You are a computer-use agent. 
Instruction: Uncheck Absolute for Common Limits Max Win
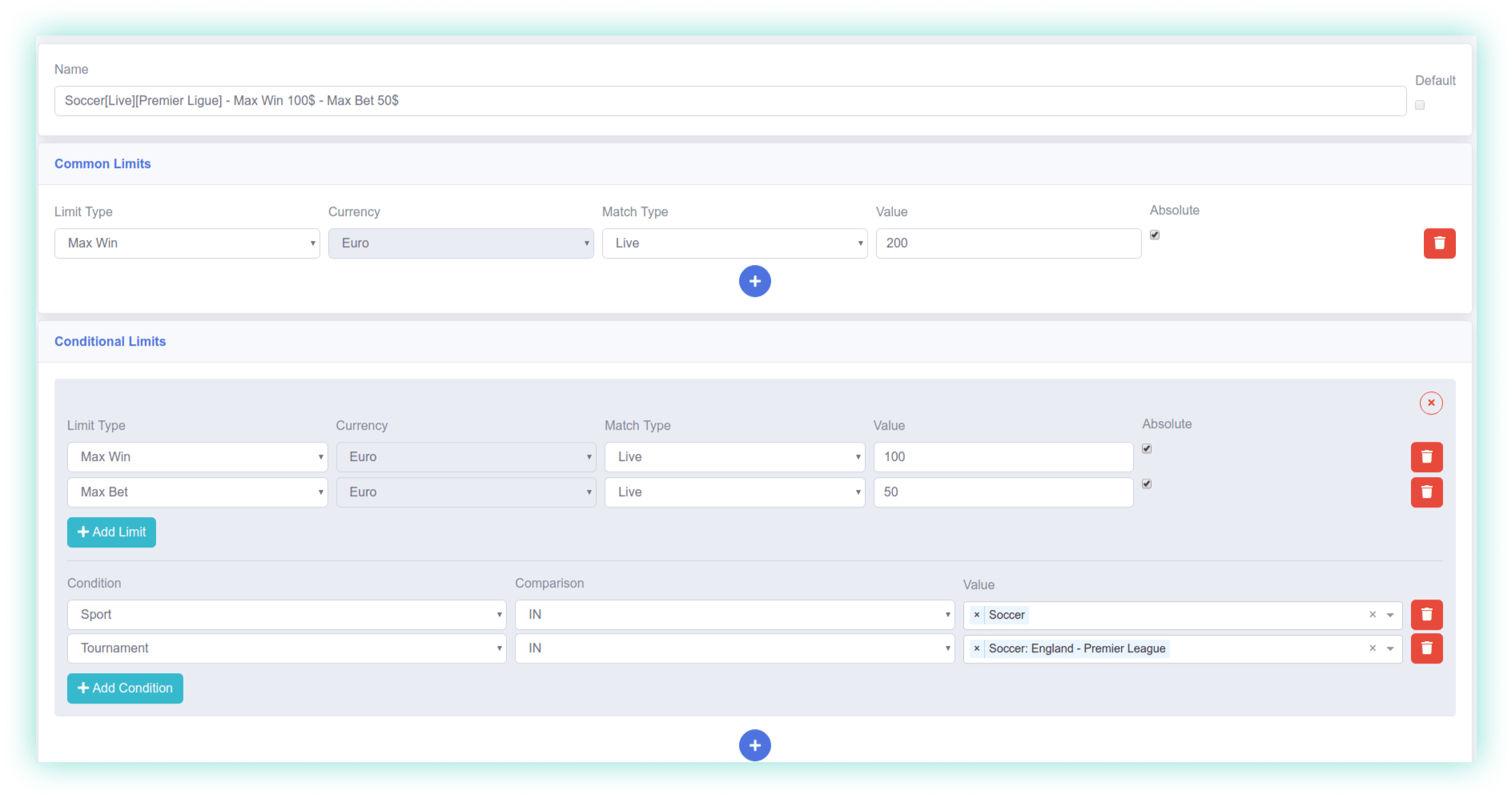click(x=1154, y=235)
